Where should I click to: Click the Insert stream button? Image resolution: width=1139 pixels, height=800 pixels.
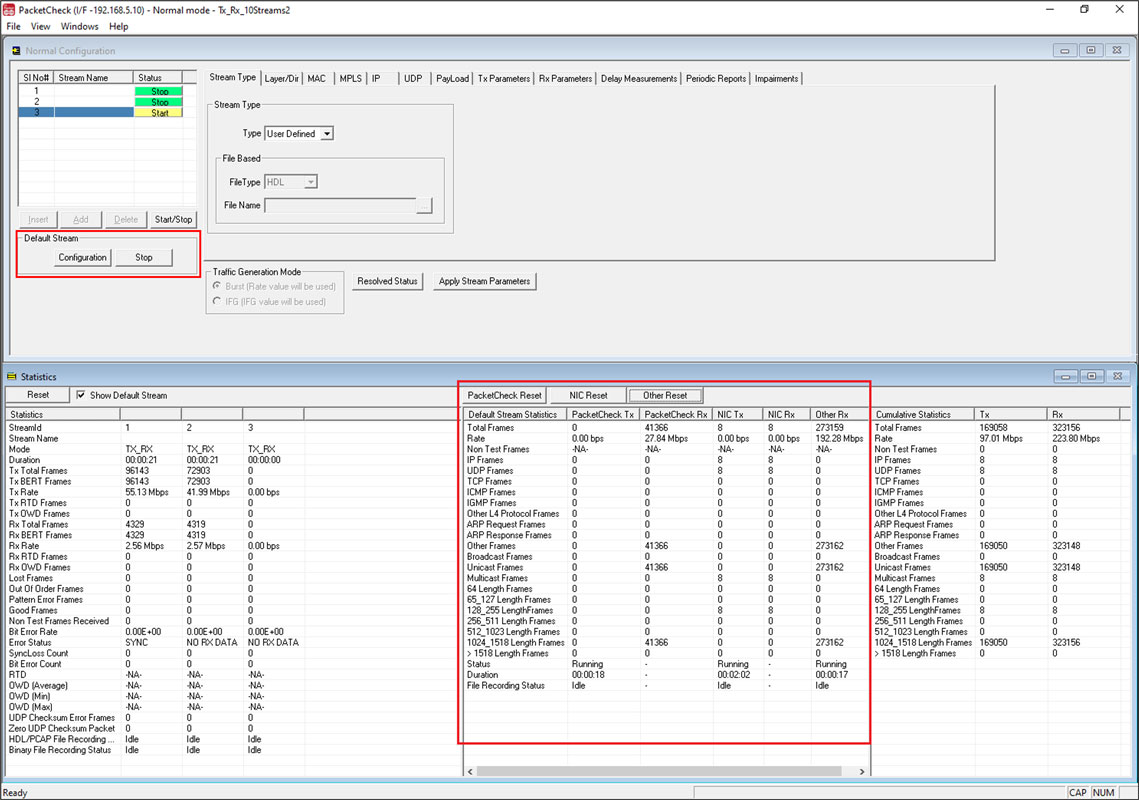pos(38,219)
